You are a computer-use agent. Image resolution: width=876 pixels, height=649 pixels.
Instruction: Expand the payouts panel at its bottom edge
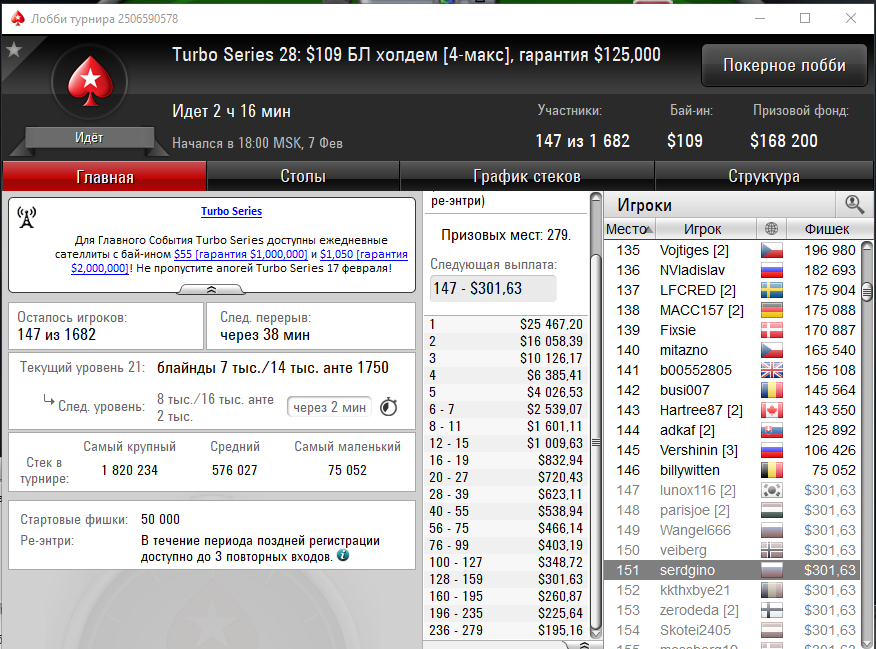coord(584,645)
